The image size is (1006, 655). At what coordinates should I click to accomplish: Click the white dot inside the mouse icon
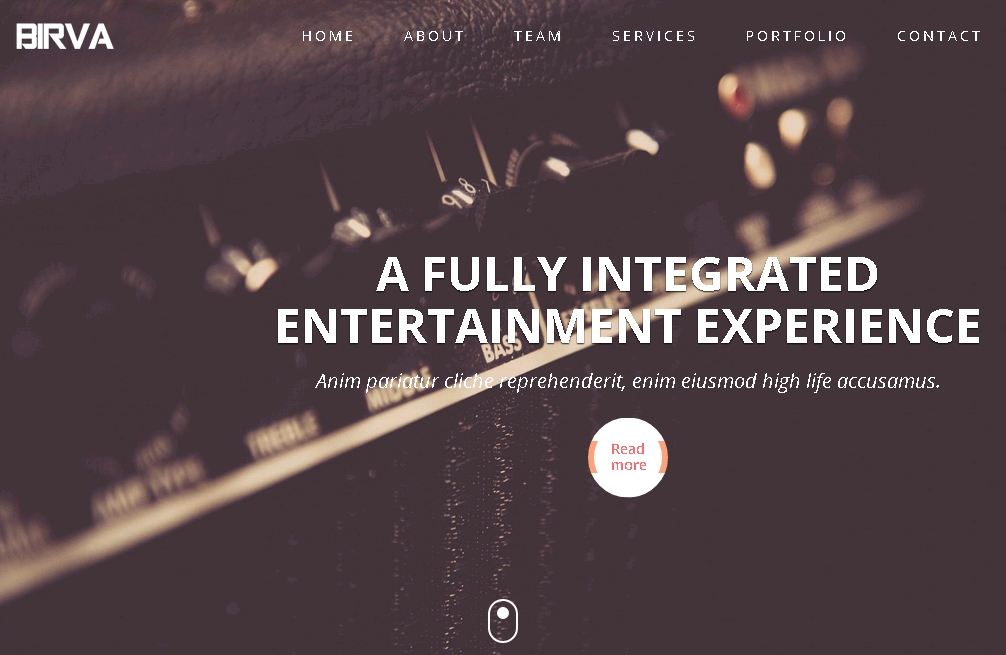point(503,613)
